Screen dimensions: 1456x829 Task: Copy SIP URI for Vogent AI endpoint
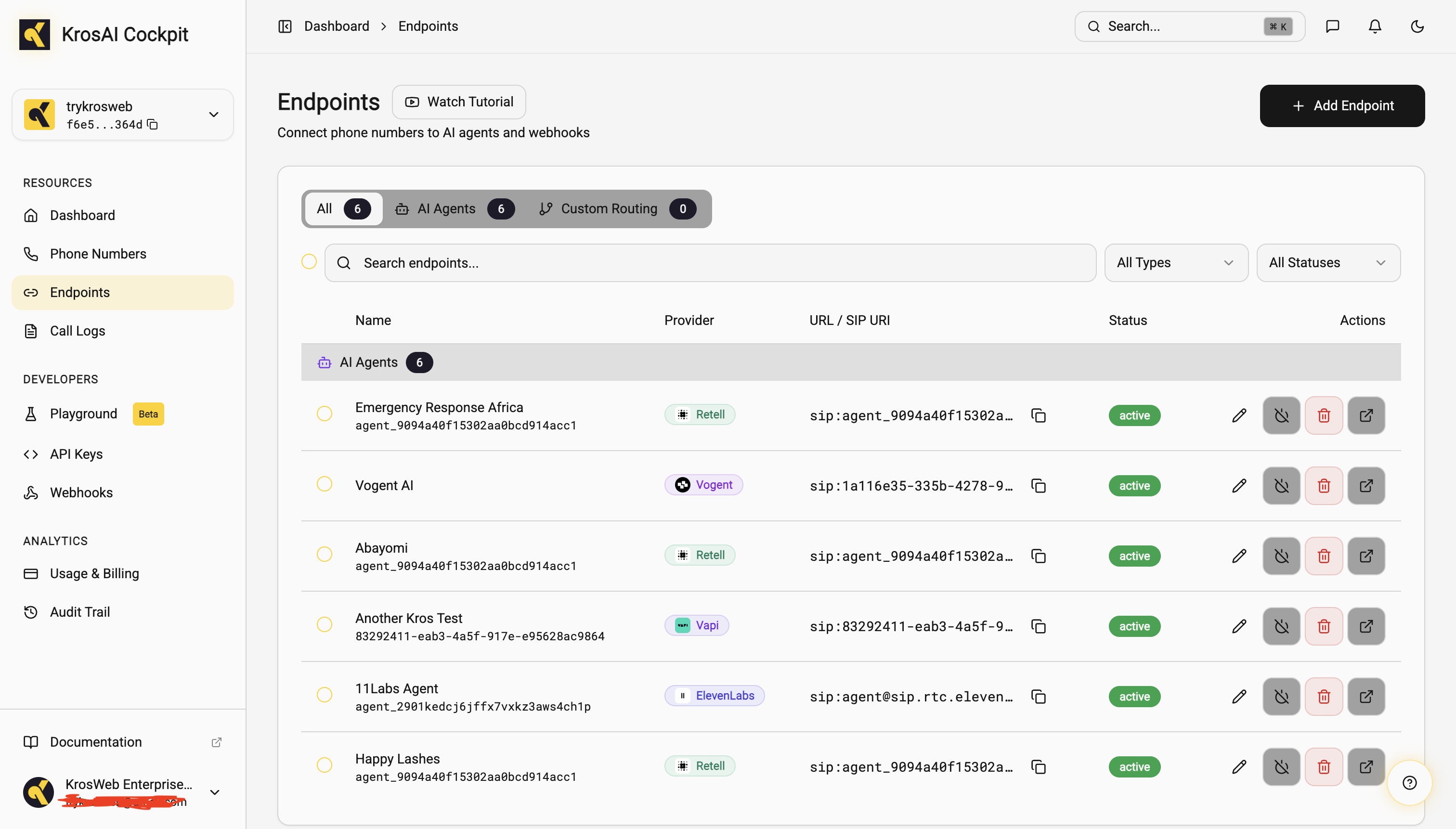(1038, 486)
